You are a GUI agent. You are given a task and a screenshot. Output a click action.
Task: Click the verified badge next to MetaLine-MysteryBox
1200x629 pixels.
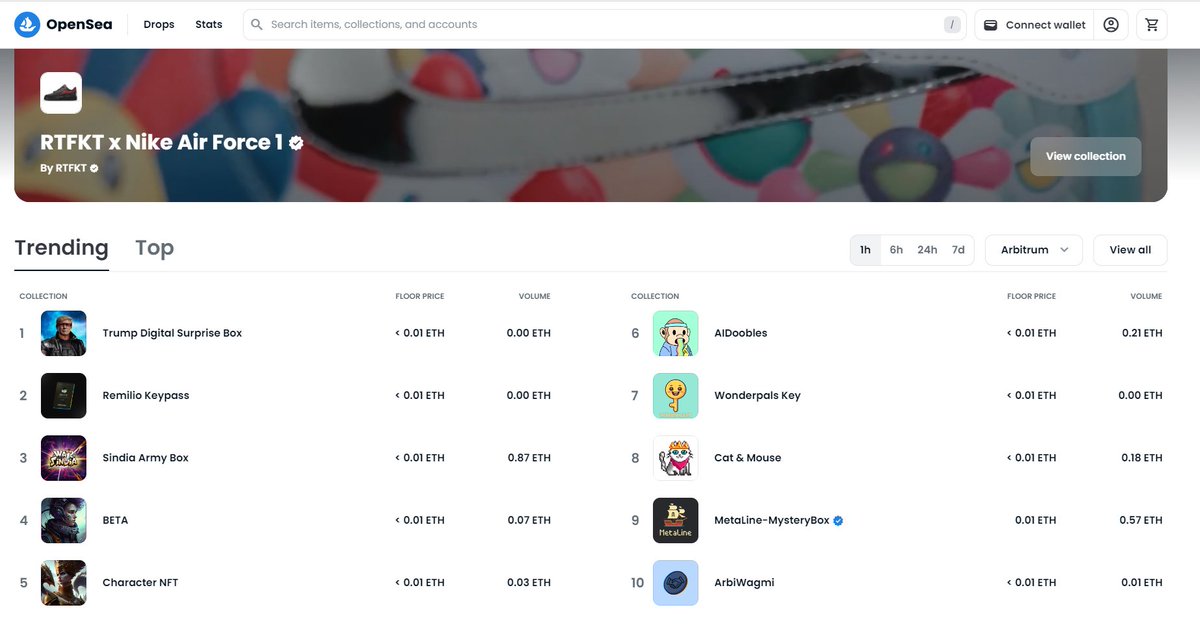pyautogui.click(x=837, y=520)
